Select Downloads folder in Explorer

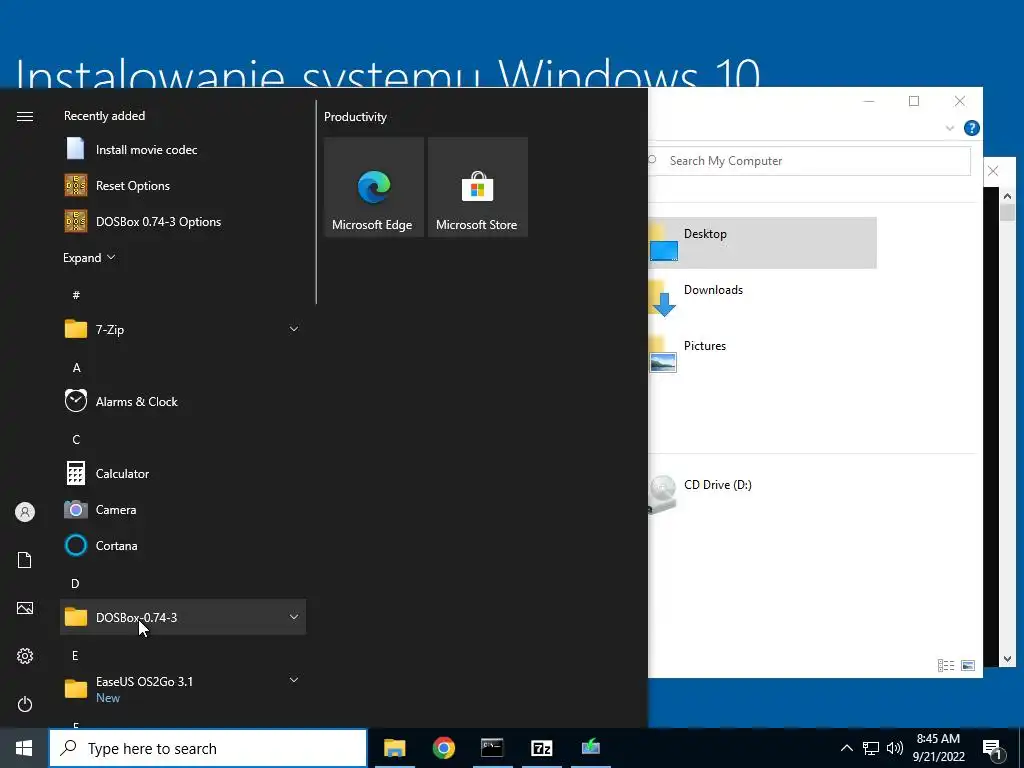tap(763, 298)
